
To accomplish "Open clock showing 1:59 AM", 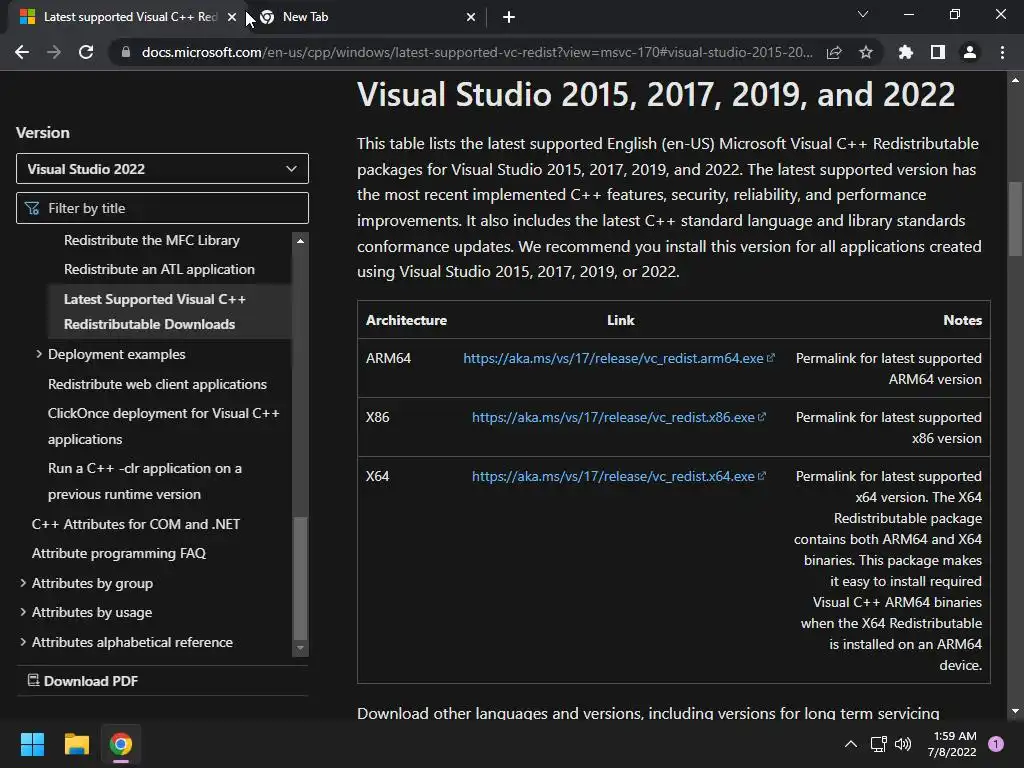I will [x=952, y=744].
